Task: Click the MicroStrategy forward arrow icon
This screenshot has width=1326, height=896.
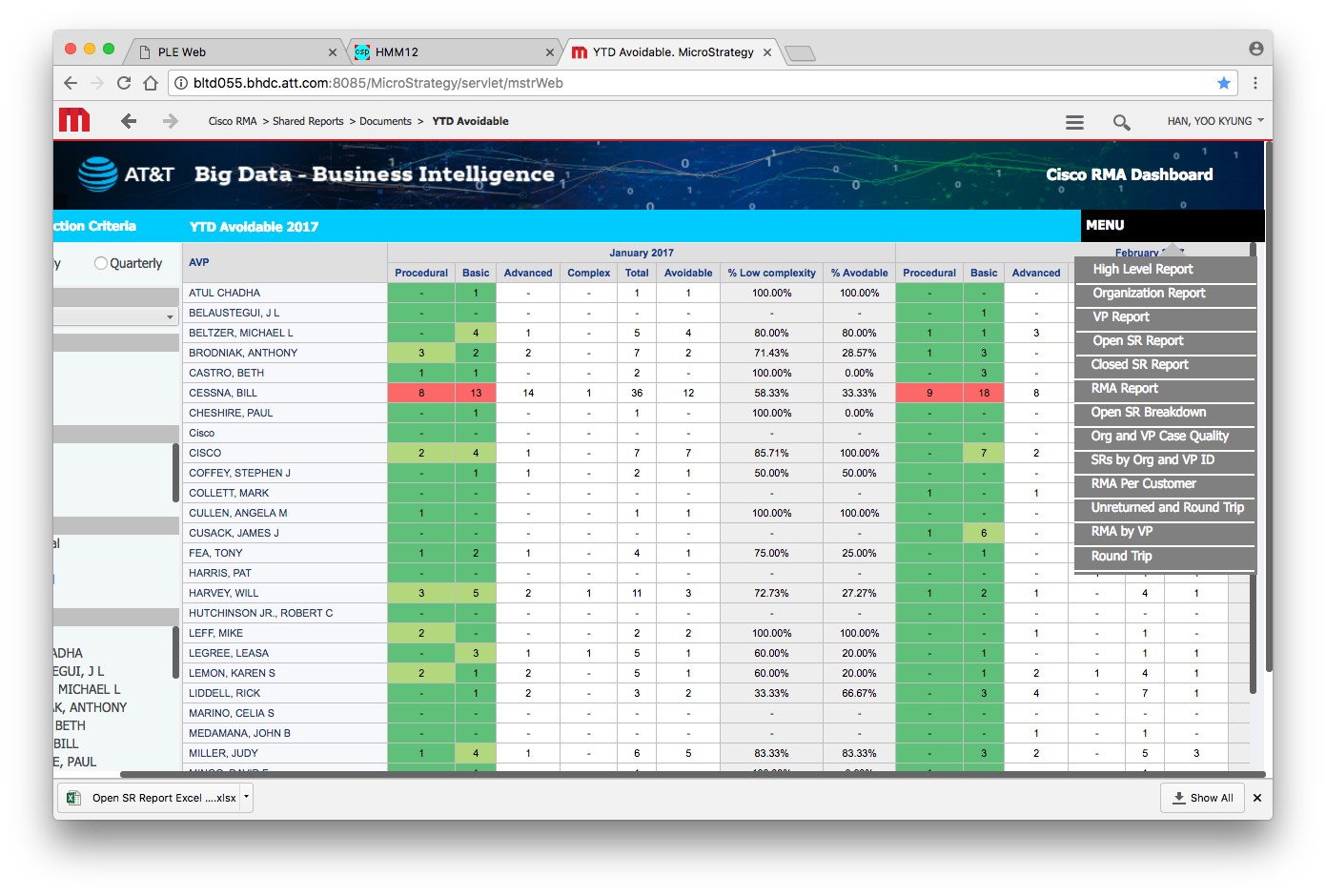Action: 171,121
